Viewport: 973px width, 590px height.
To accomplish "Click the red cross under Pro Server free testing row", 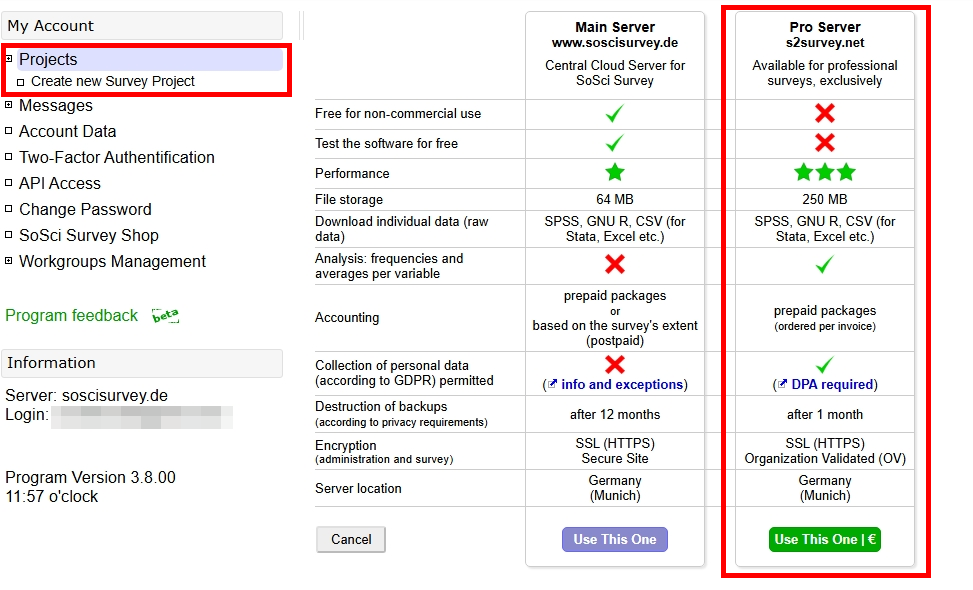I will pyautogui.click(x=823, y=143).
